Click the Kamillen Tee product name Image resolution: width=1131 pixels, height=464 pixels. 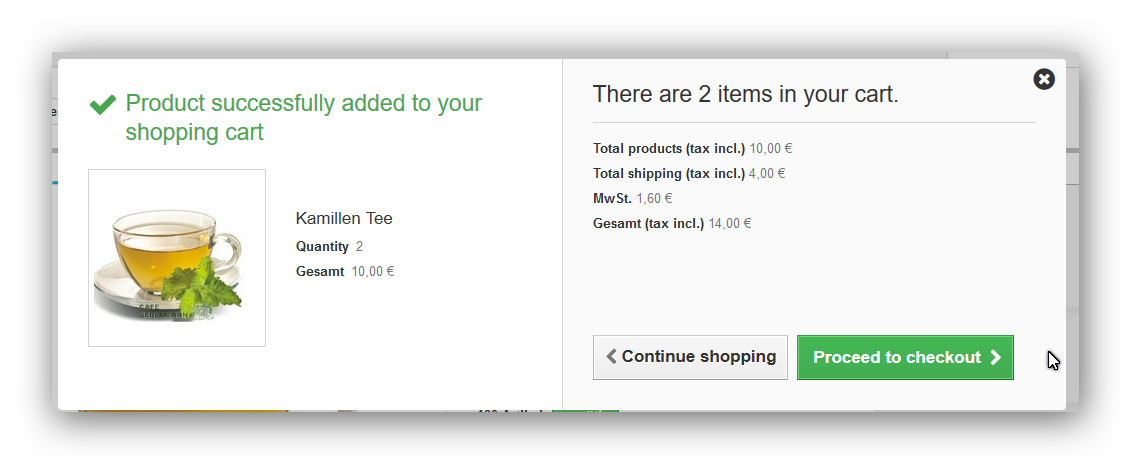344,218
